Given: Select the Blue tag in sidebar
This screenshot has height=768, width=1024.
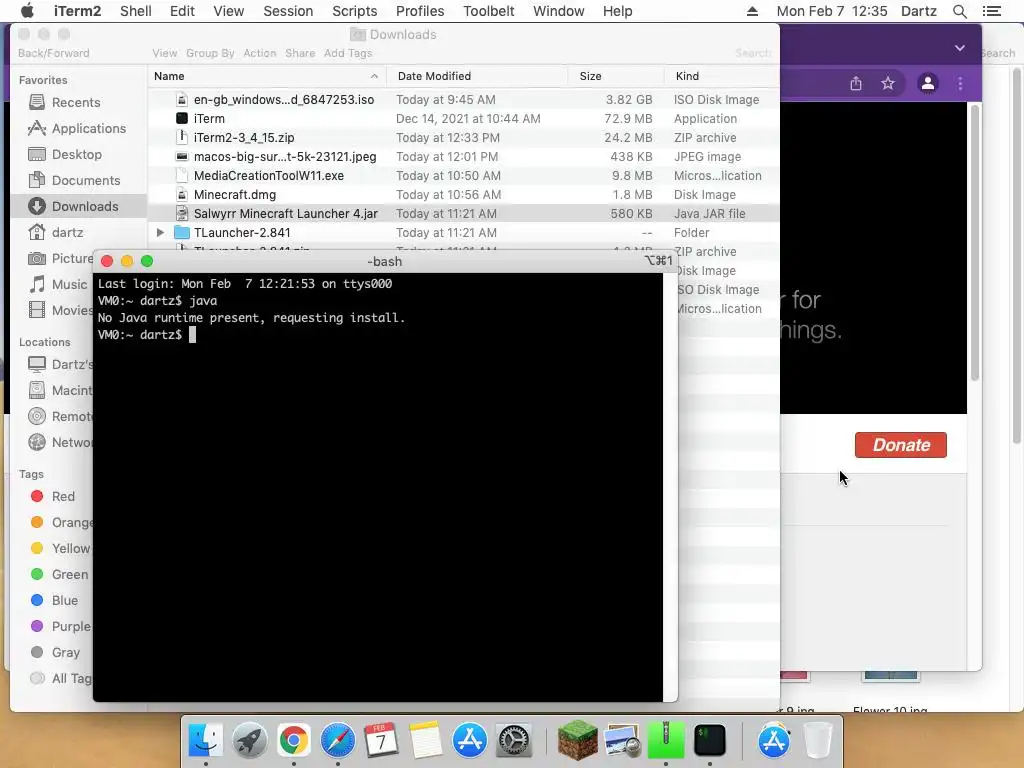Looking at the screenshot, I should 64,600.
